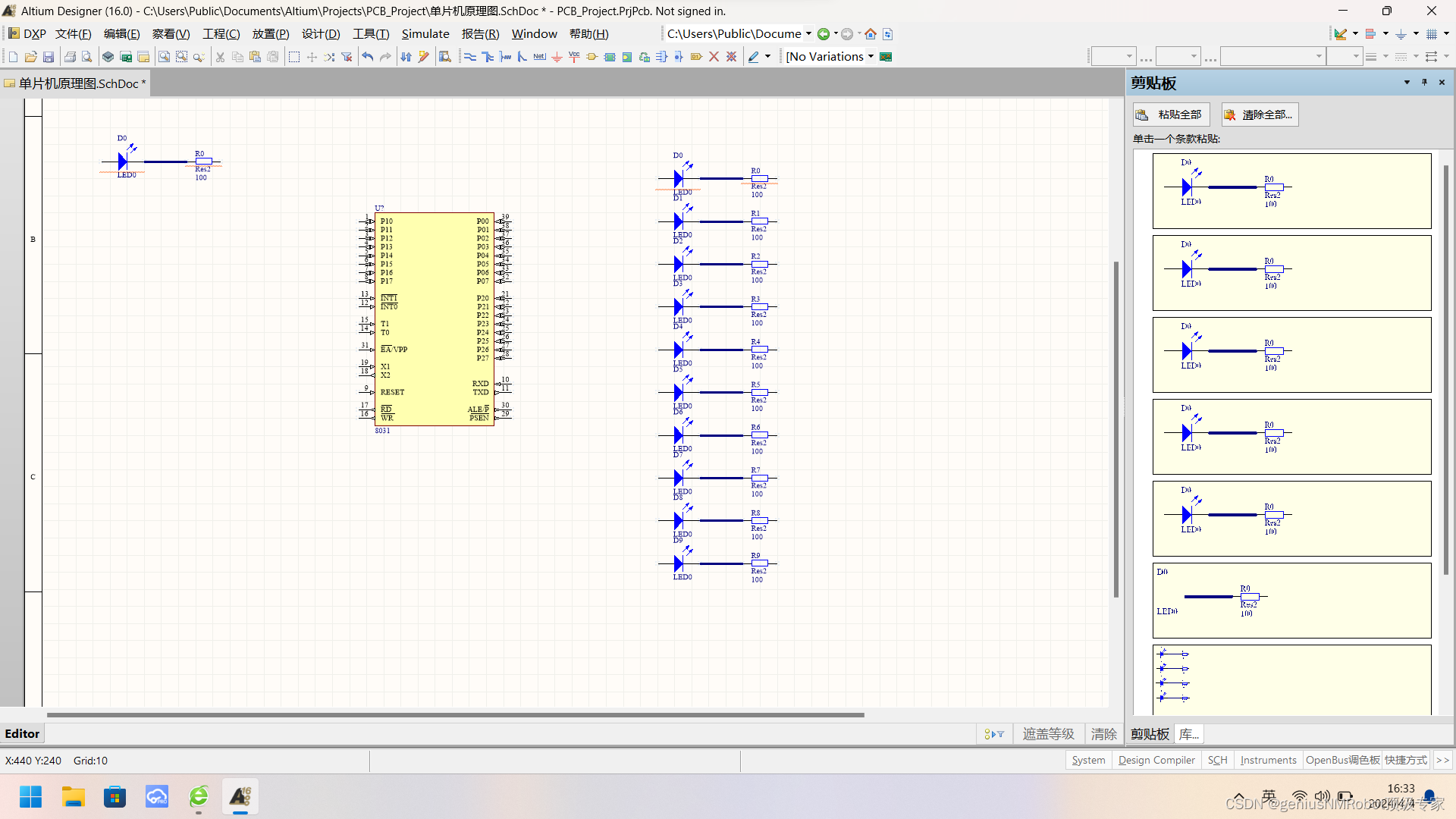
Task: Place a Net Label
Action: [x=539, y=56]
